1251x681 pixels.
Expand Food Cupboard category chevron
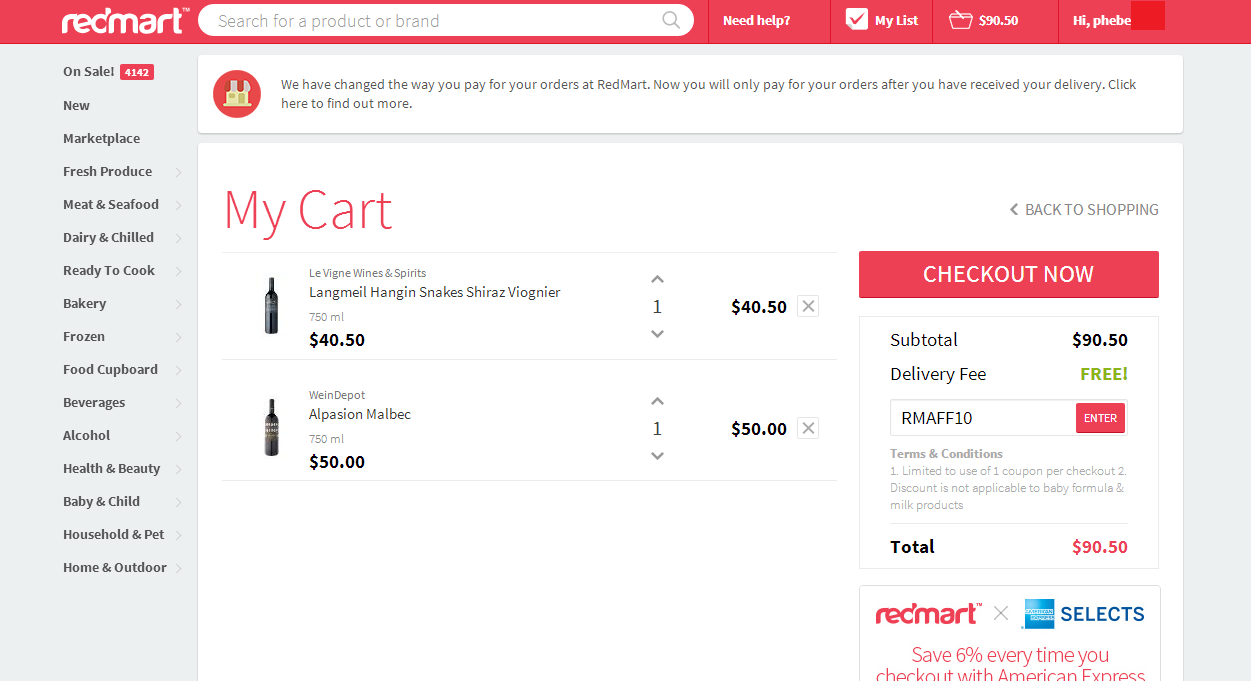pos(178,370)
